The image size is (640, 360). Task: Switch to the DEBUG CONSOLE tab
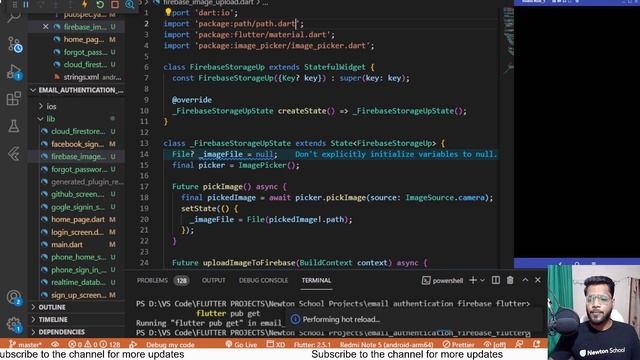pos(263,280)
